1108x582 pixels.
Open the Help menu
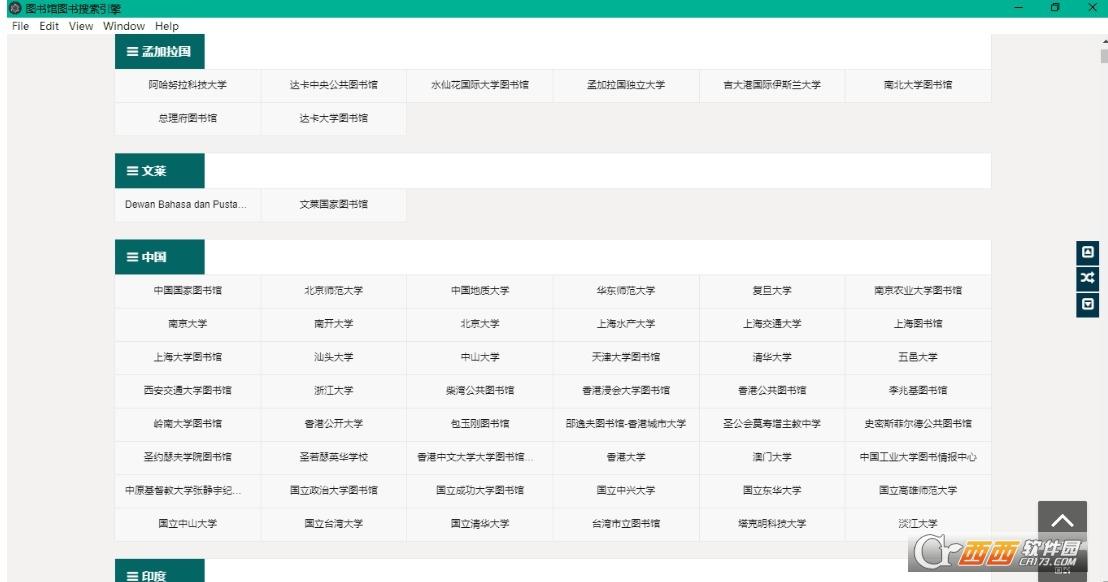[167, 26]
